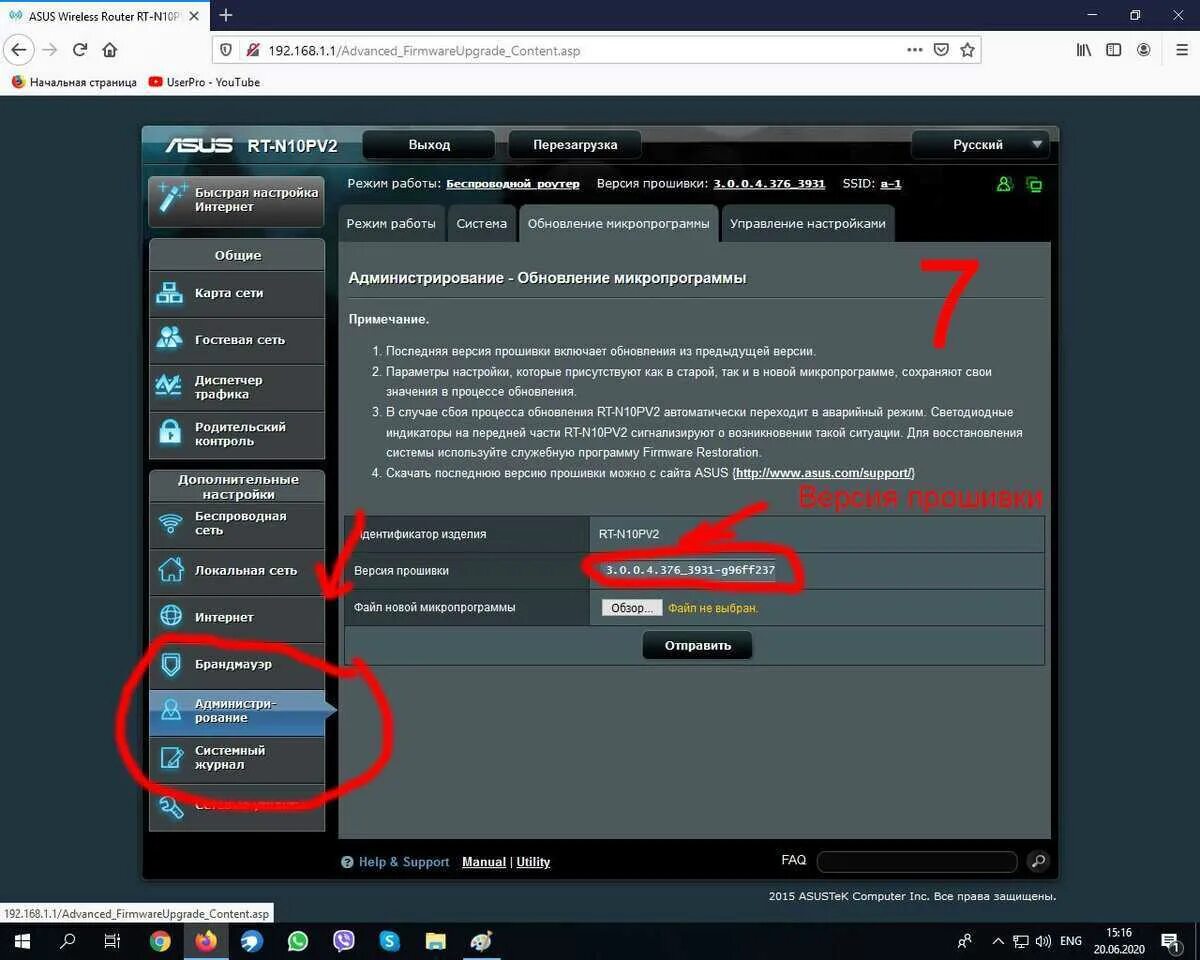
Task: Click the FAQ search input field
Action: pos(917,862)
